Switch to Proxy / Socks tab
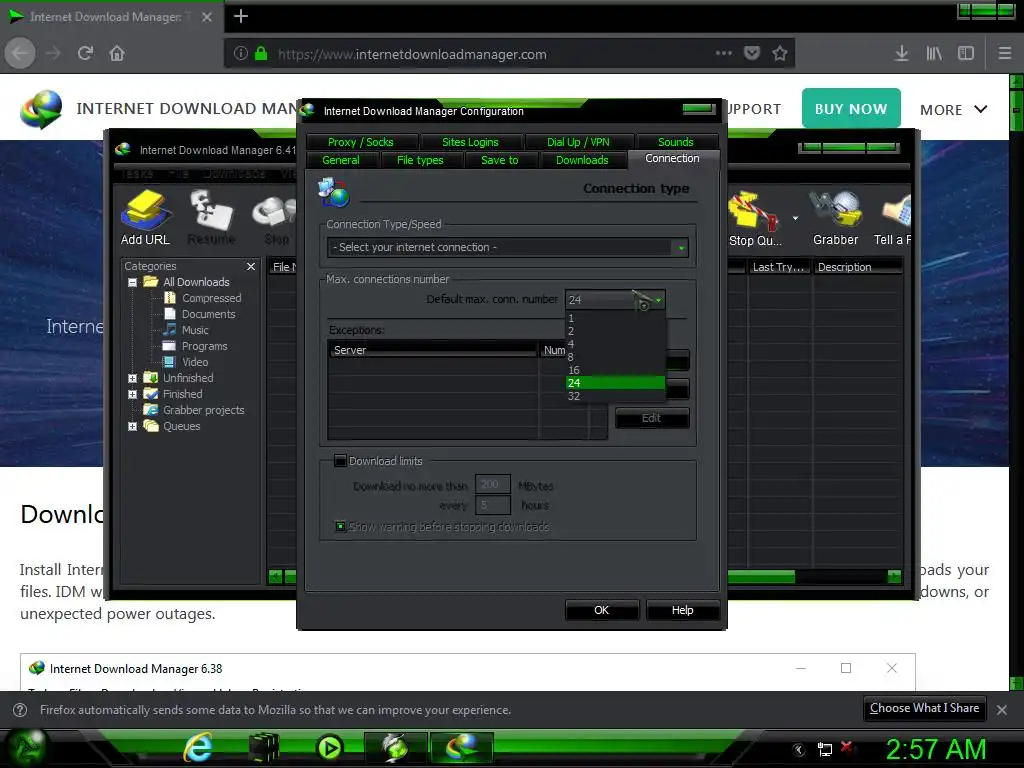Viewport: 1024px width, 768px height. point(360,142)
